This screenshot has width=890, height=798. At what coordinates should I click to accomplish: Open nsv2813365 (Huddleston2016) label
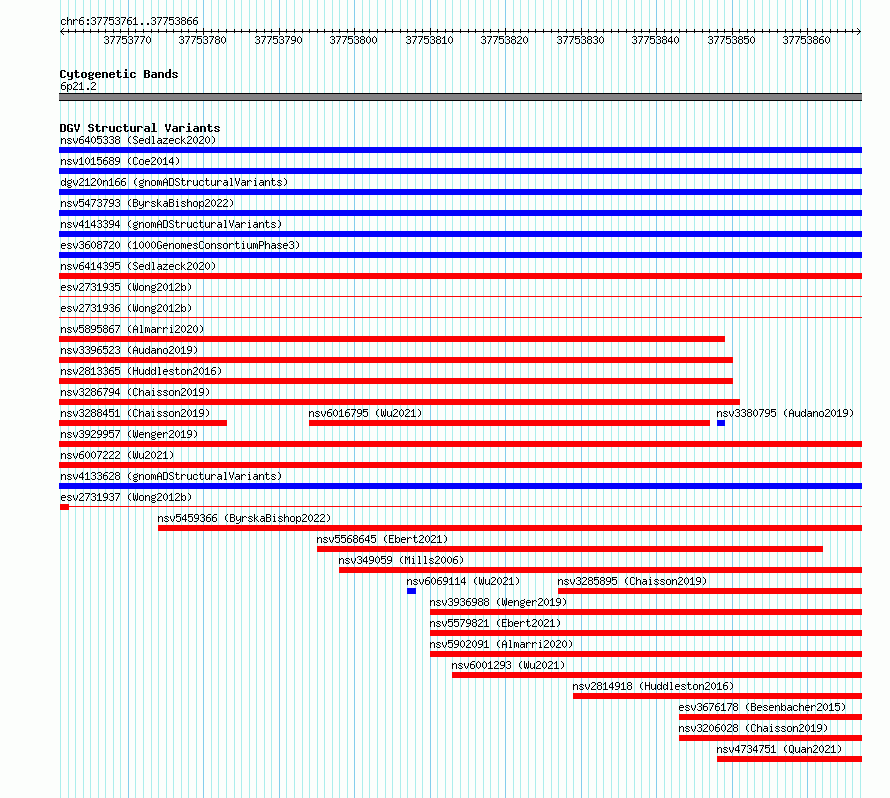[141, 371]
